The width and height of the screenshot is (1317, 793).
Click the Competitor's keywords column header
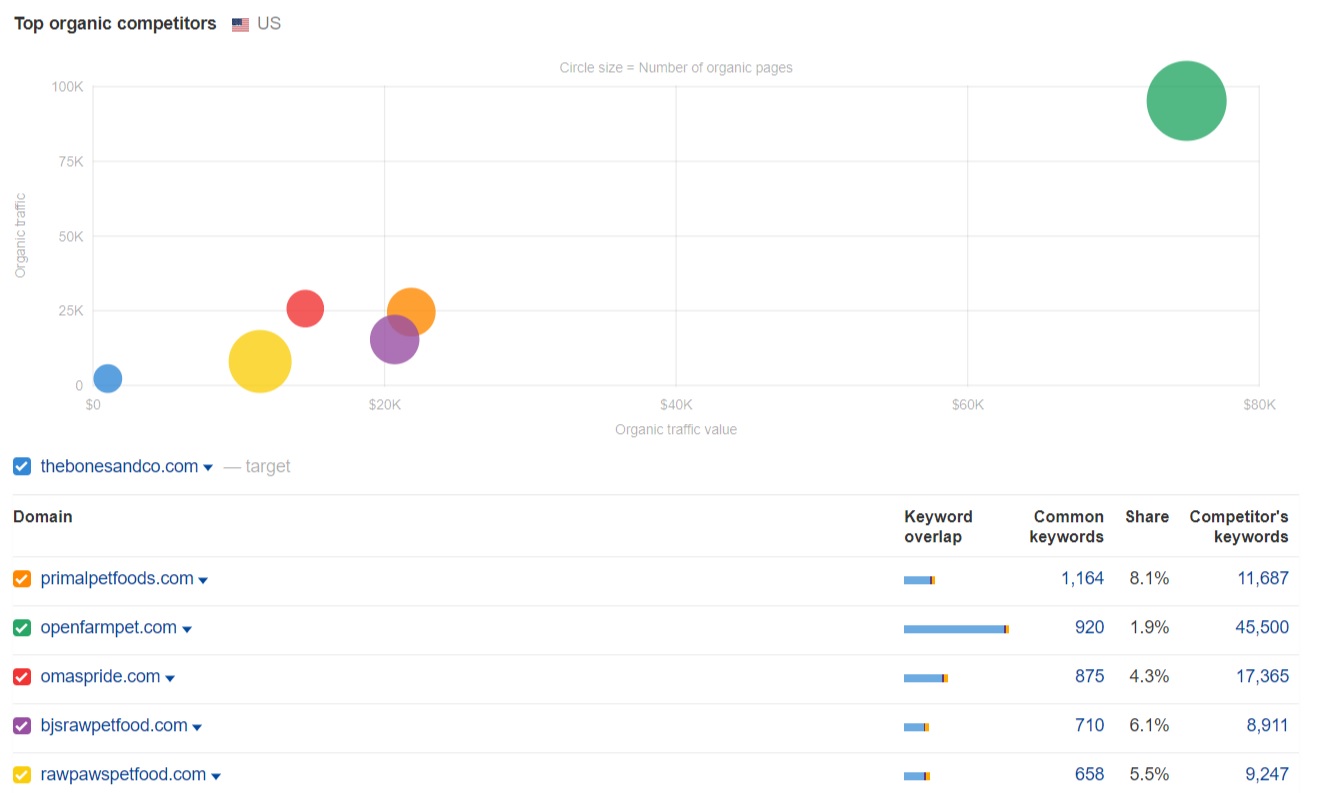1238,526
